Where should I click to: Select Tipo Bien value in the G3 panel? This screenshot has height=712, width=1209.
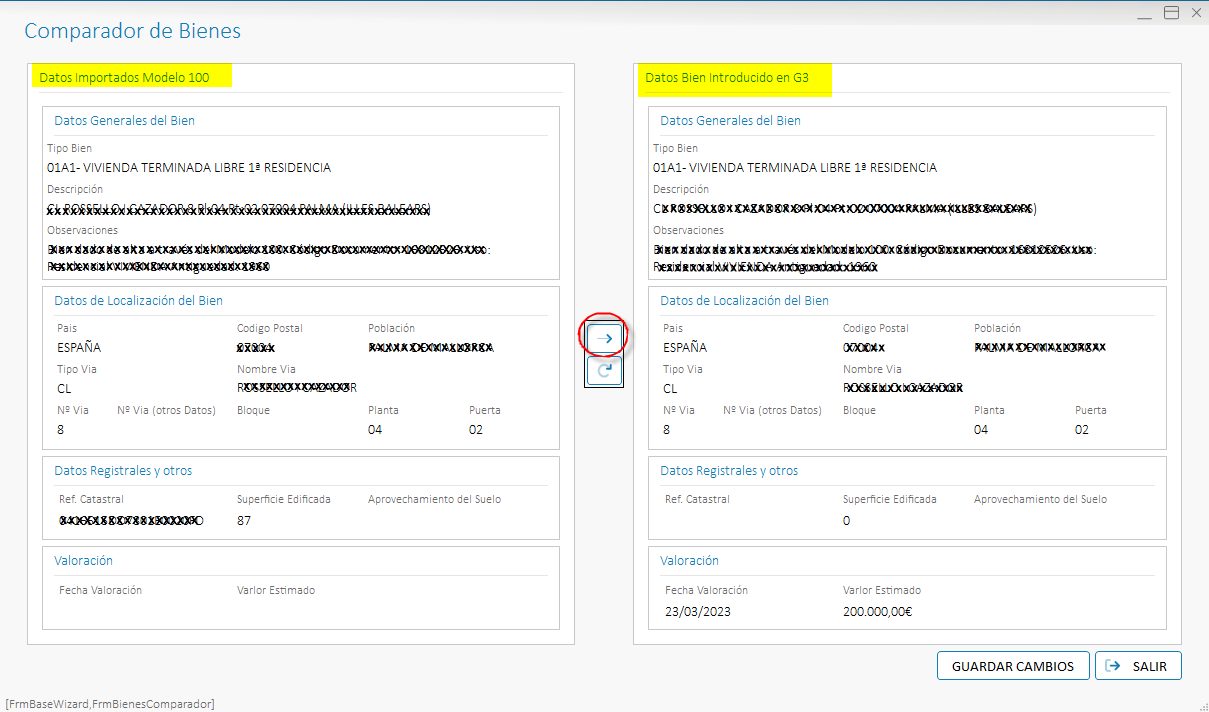tap(795, 168)
